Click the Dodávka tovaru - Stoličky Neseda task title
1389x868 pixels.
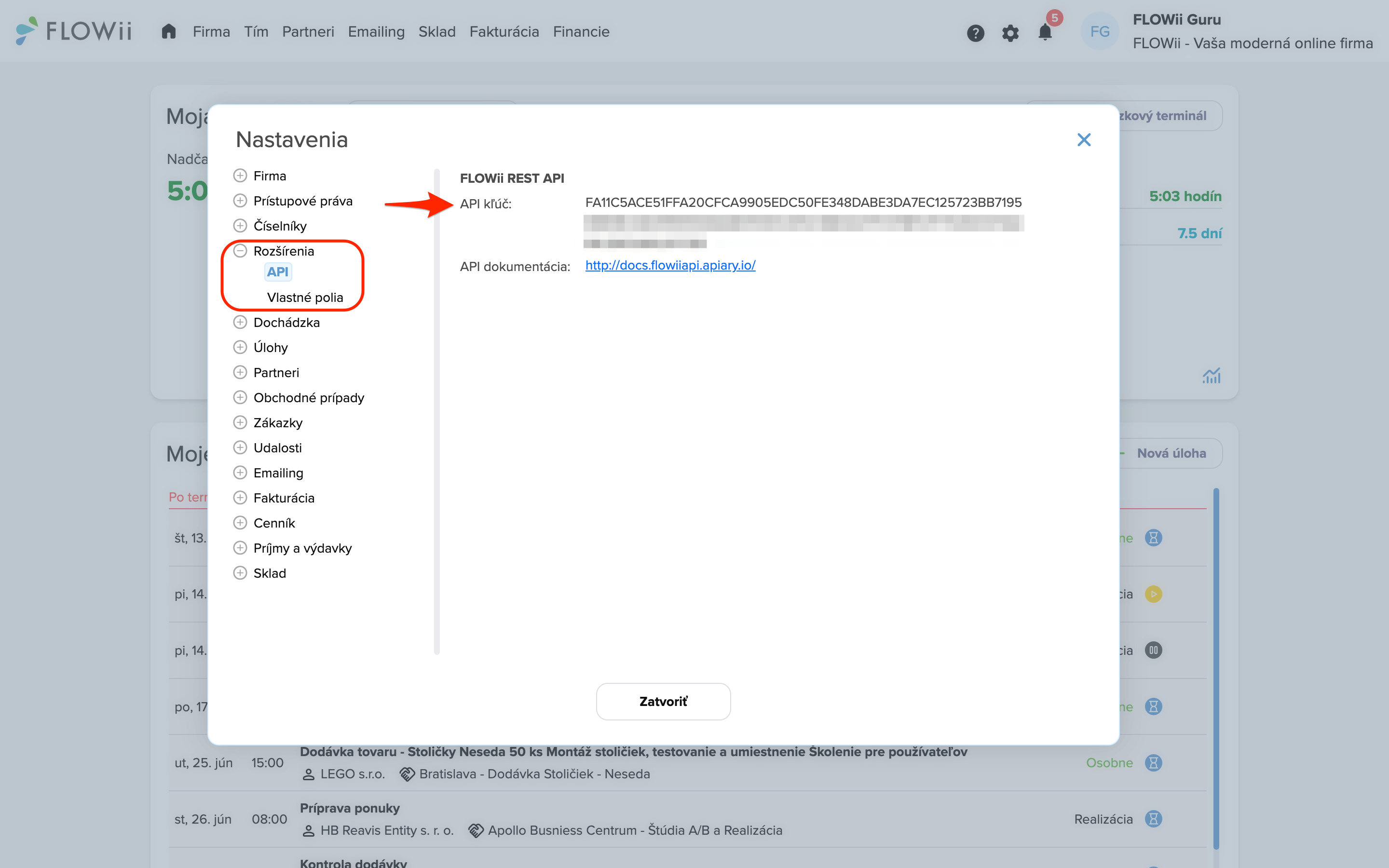coord(633,751)
